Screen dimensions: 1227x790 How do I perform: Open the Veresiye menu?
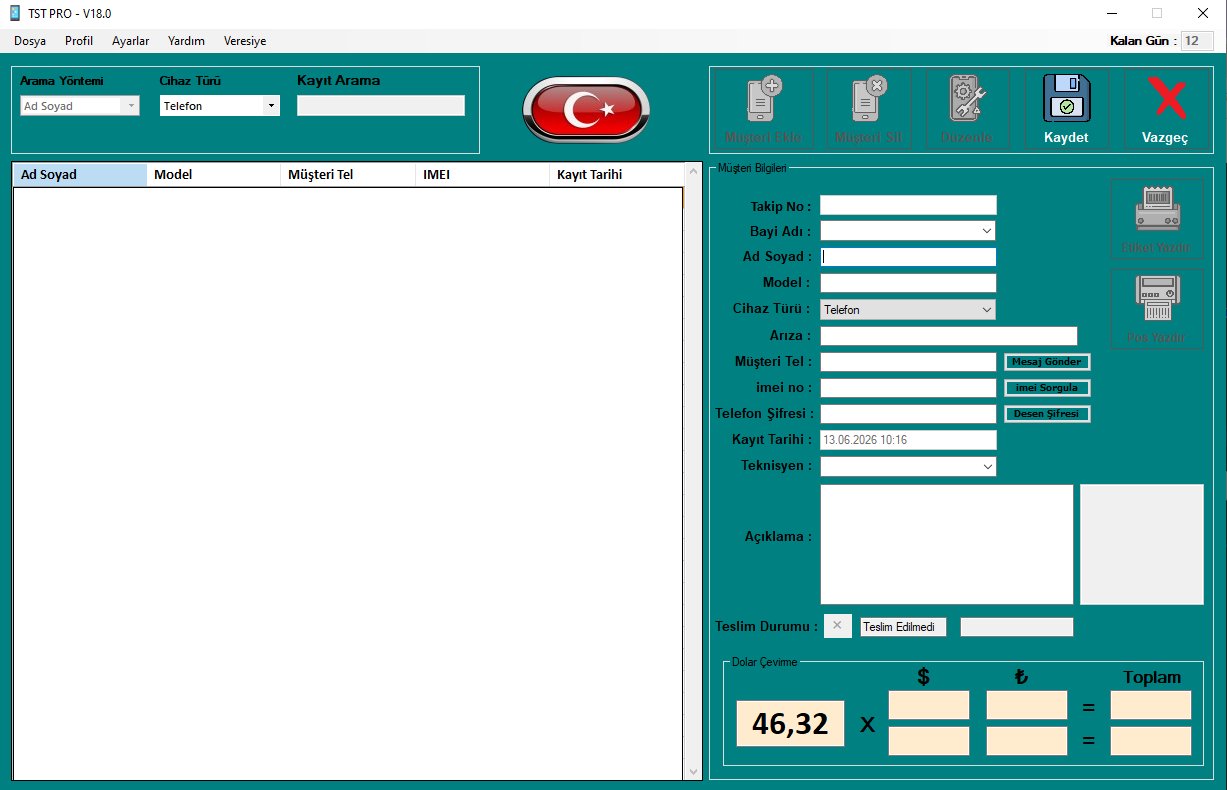[x=245, y=41]
